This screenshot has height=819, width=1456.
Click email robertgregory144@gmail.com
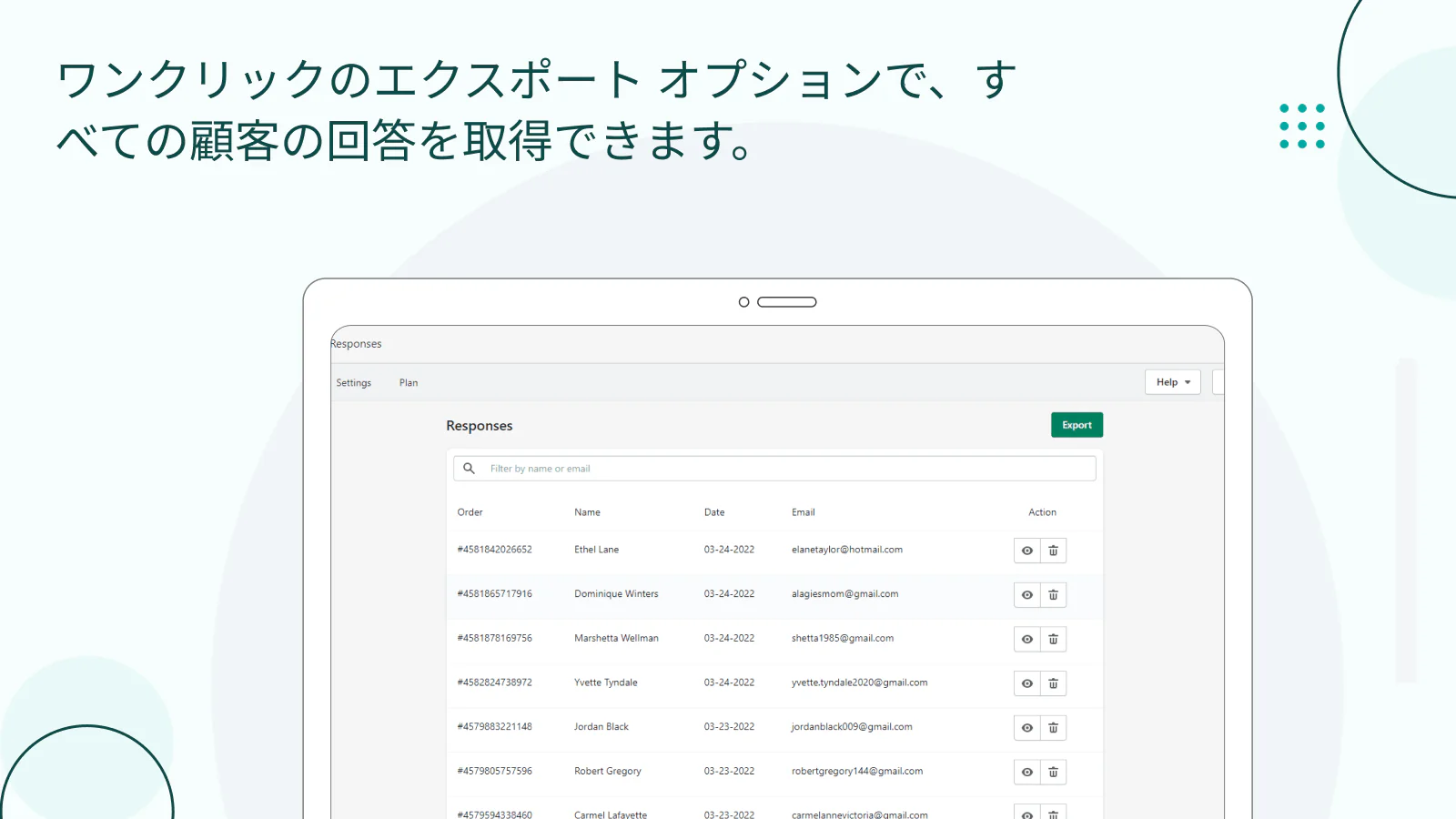coord(857,772)
